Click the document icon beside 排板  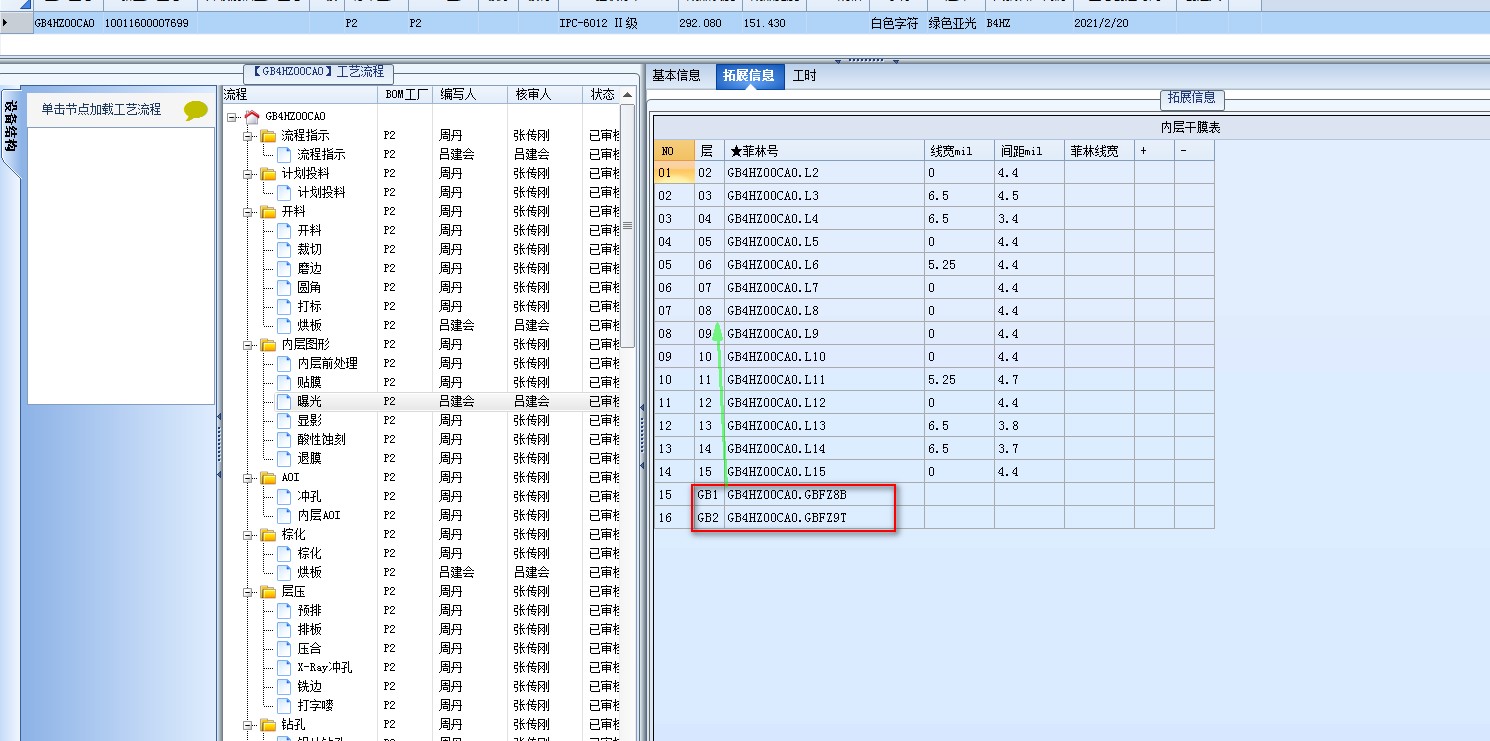click(284, 630)
